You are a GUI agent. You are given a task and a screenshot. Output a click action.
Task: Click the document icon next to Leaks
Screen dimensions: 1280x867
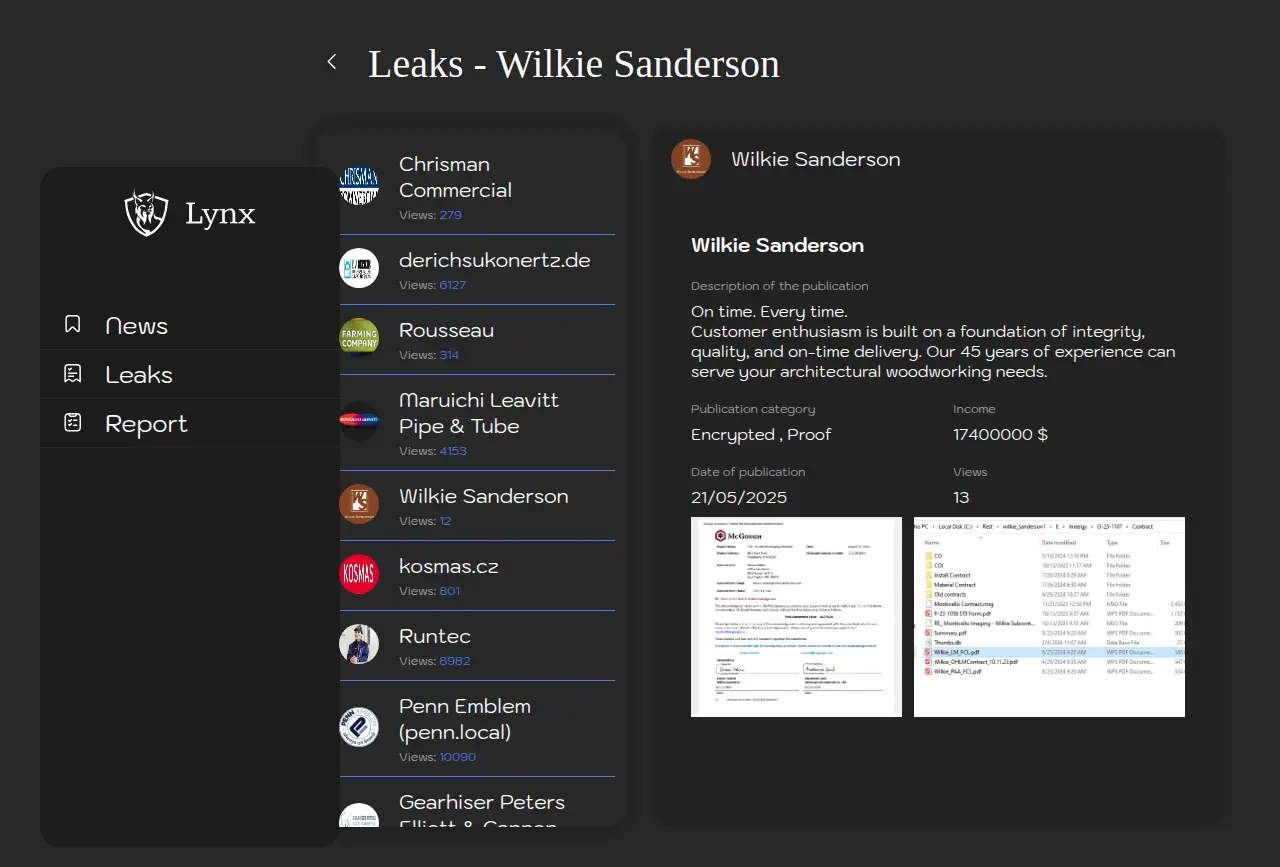(73, 374)
